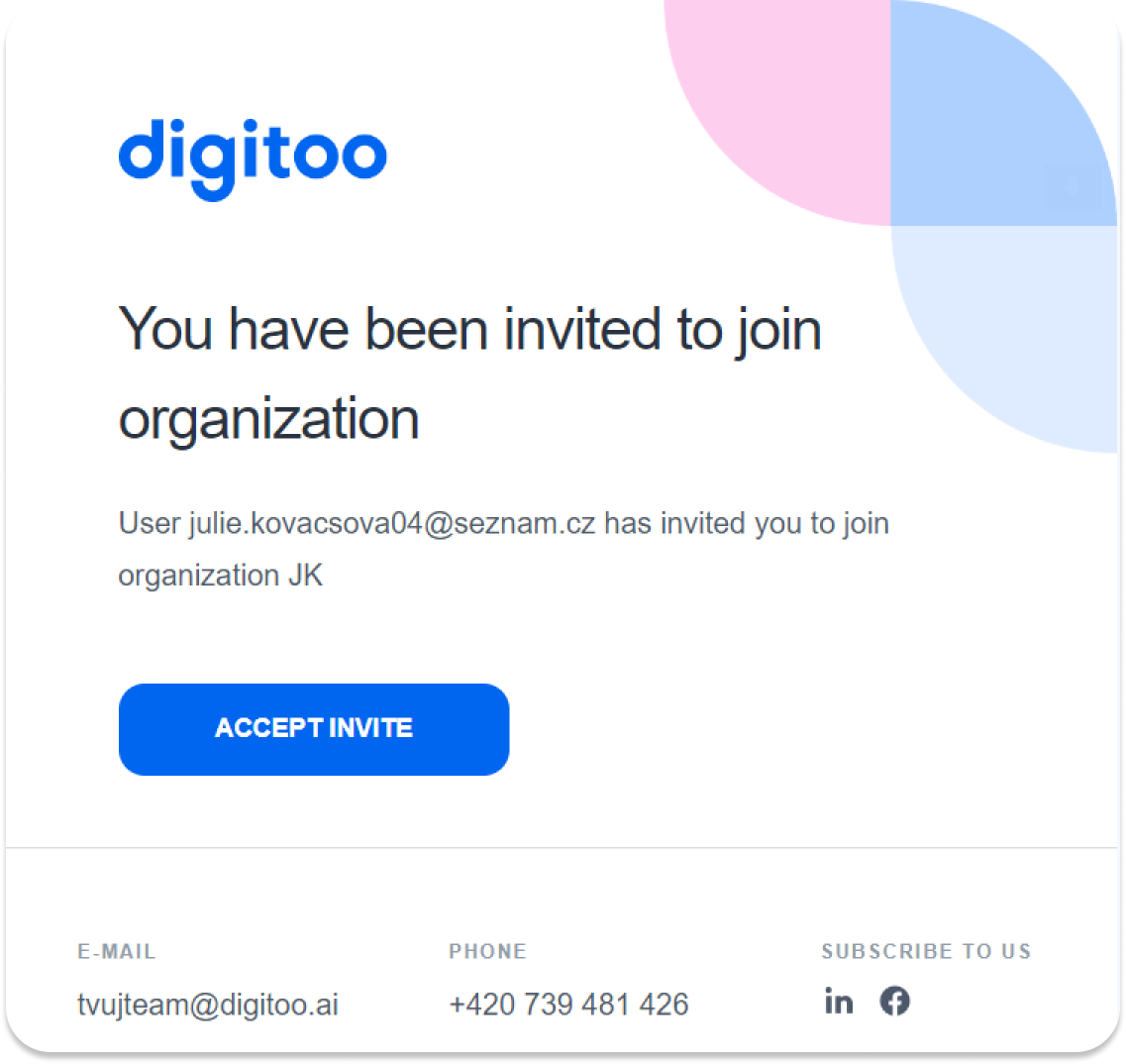Select the 'You have been invited to join' heading
This screenshot has width=1126, height=1064.
pyautogui.click(x=469, y=330)
